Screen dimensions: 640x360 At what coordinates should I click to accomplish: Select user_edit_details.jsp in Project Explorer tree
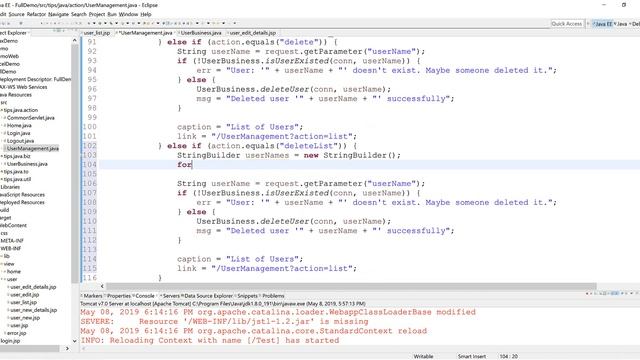(33, 287)
